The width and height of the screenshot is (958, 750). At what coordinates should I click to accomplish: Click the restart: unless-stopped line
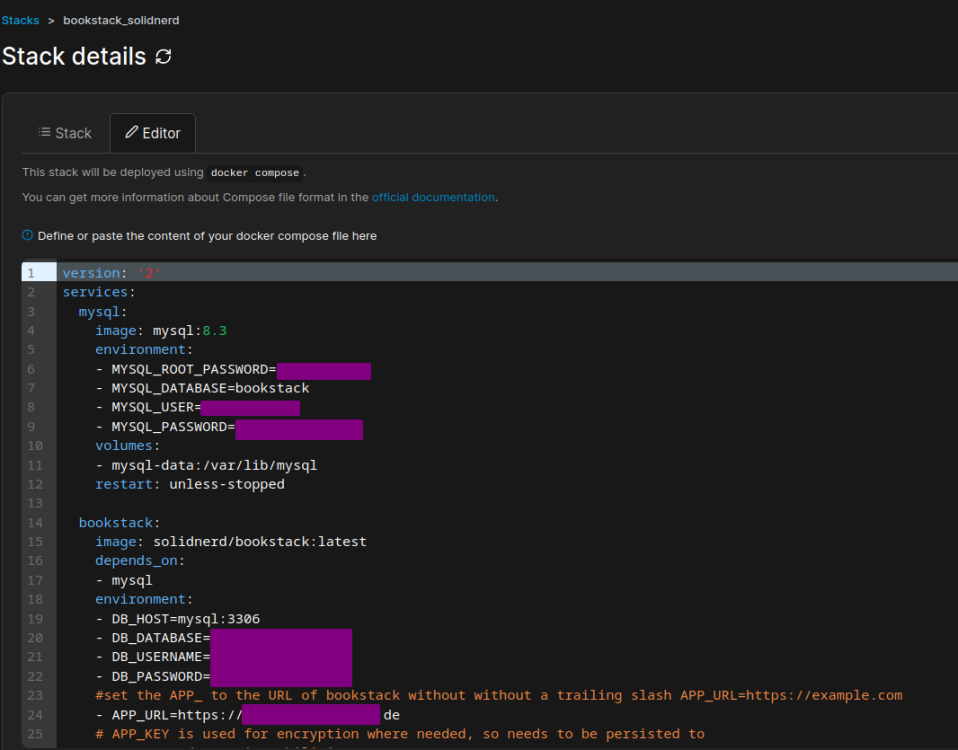click(x=190, y=484)
